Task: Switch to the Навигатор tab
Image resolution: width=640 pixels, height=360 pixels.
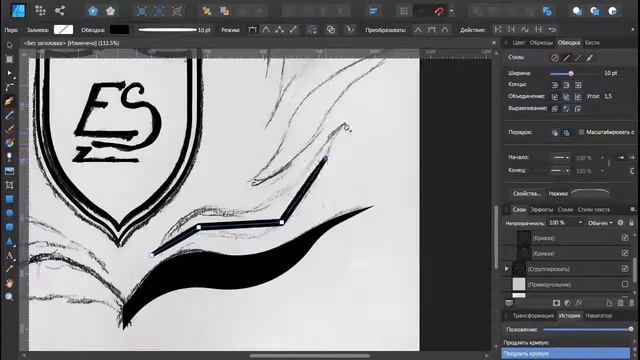Action: click(x=598, y=316)
